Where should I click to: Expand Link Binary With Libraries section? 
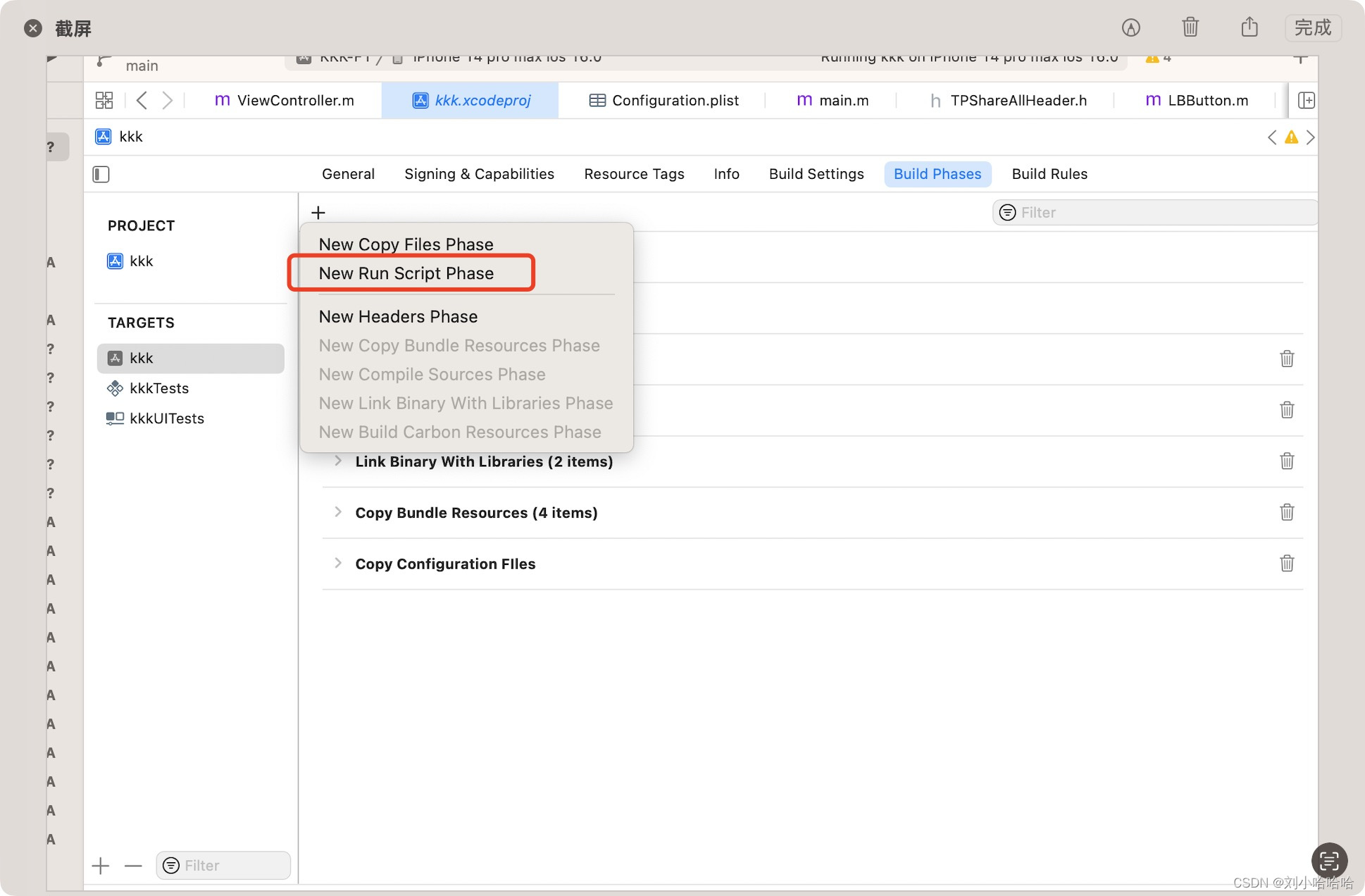tap(338, 461)
